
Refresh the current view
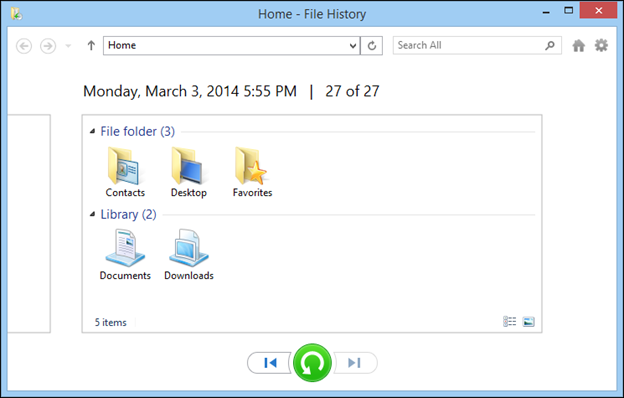[x=372, y=46]
